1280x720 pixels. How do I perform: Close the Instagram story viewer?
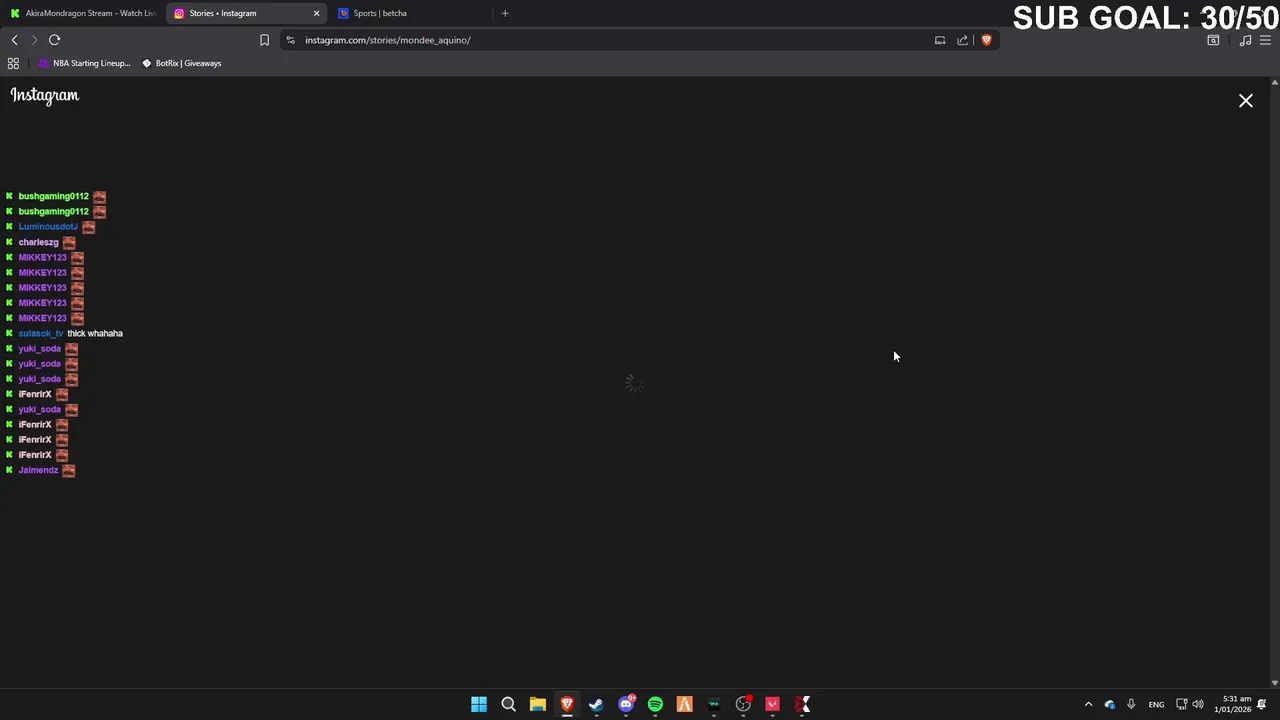point(1246,101)
